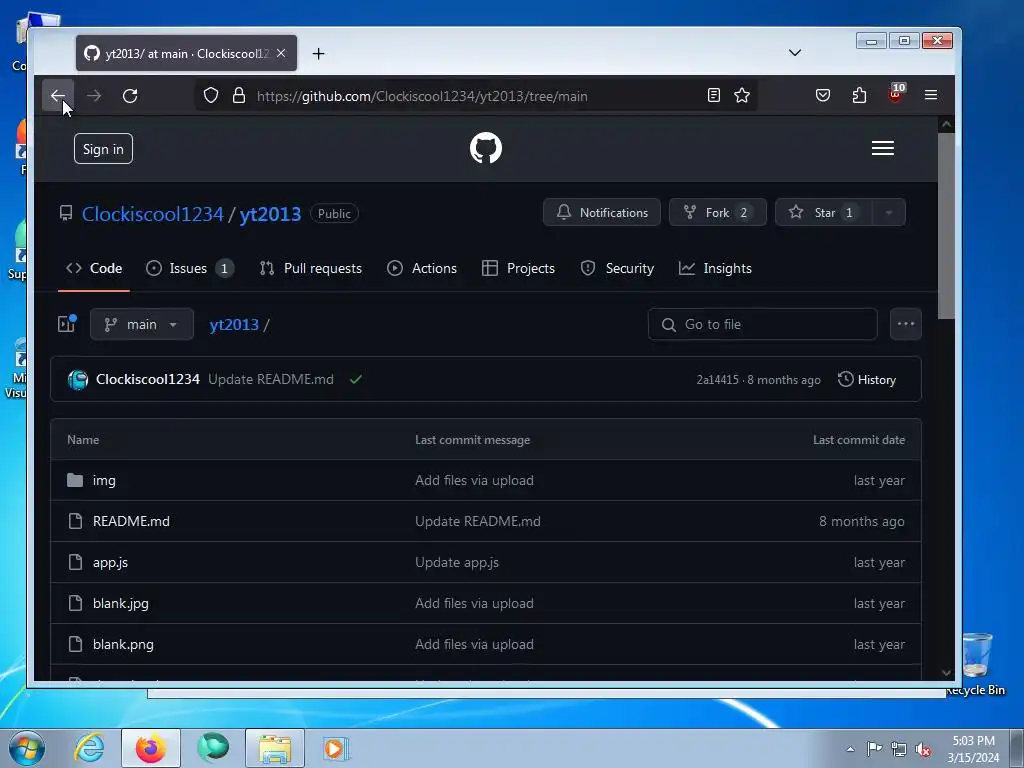
Task: Click the README.md file icon
Action: pos(75,521)
